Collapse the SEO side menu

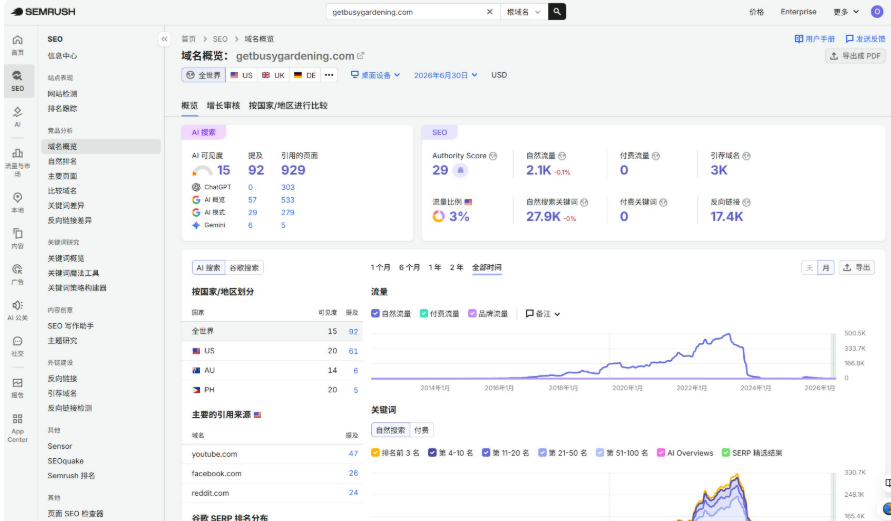point(164,39)
